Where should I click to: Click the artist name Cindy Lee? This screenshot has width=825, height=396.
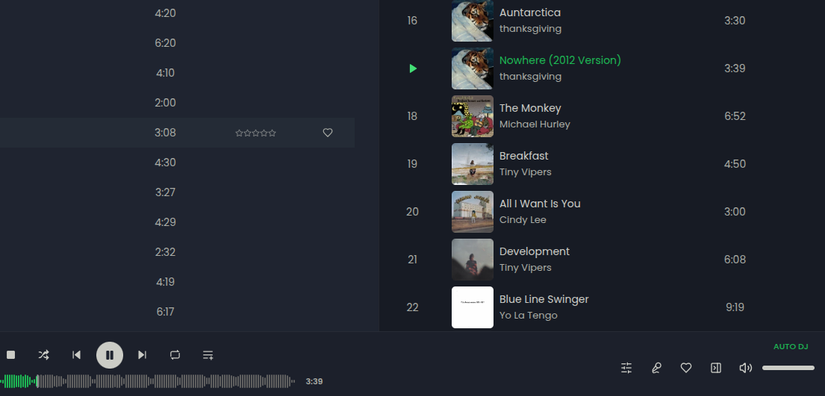click(522, 220)
